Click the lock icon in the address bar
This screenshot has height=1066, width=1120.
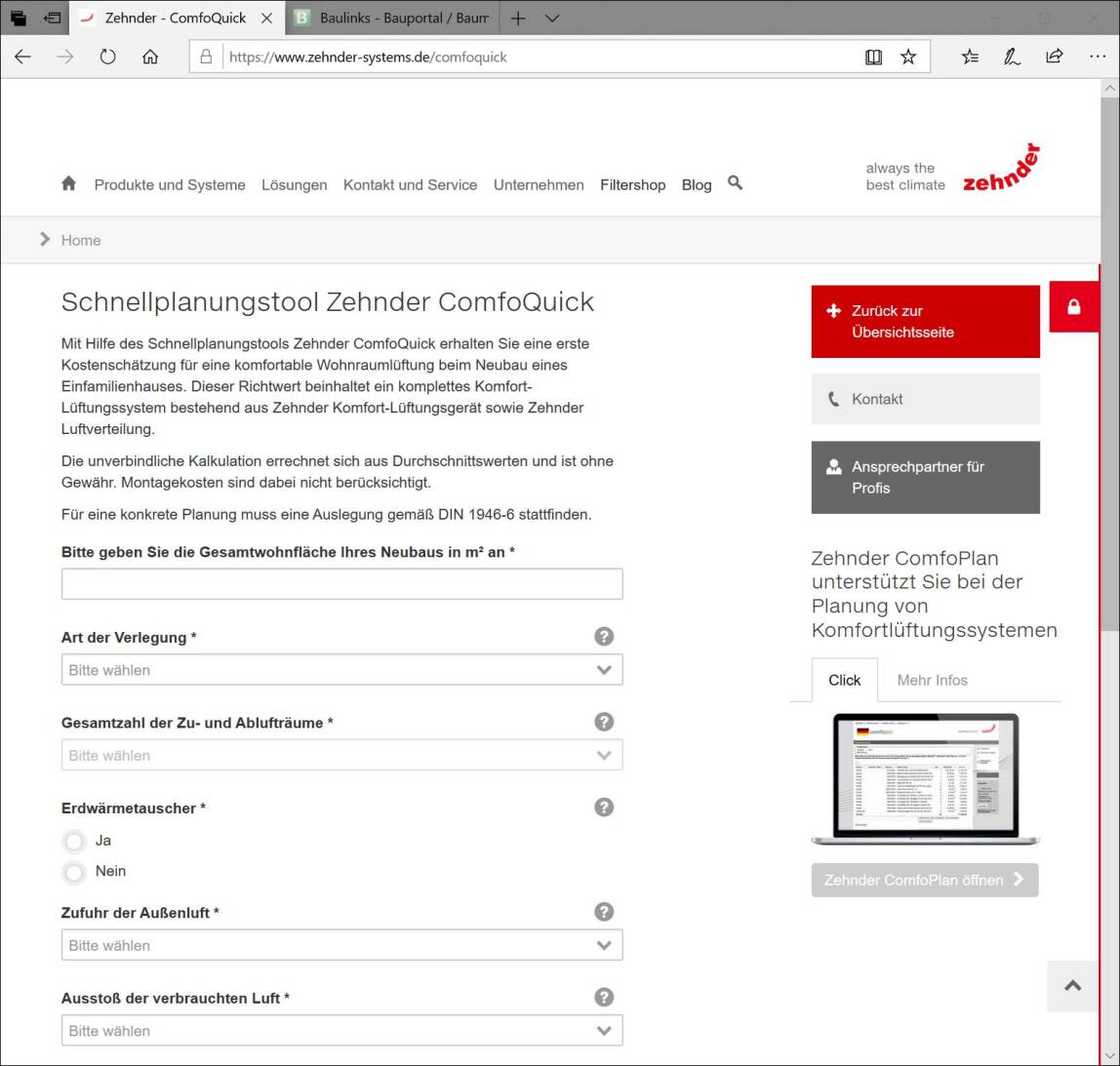pos(206,57)
